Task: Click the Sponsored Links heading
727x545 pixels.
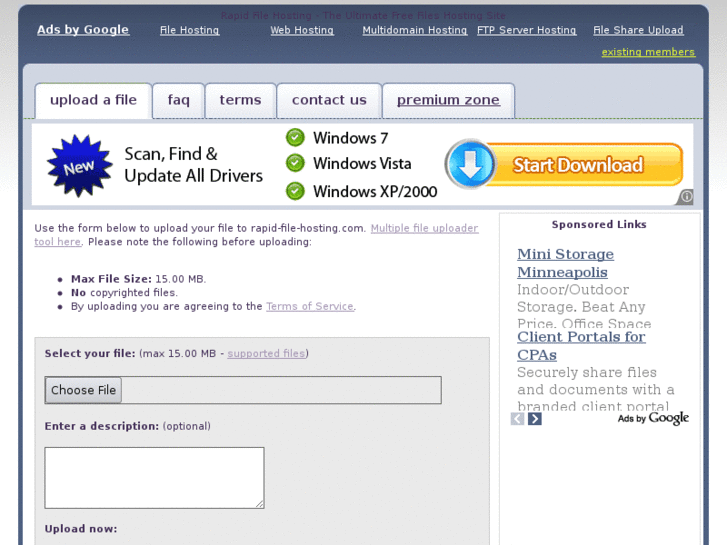Action: (599, 224)
